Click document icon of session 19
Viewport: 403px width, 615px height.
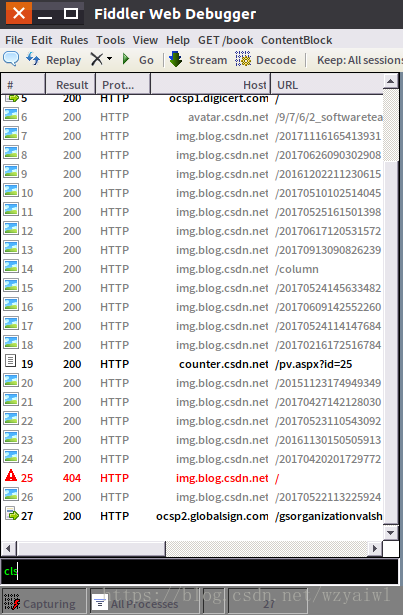coord(11,361)
